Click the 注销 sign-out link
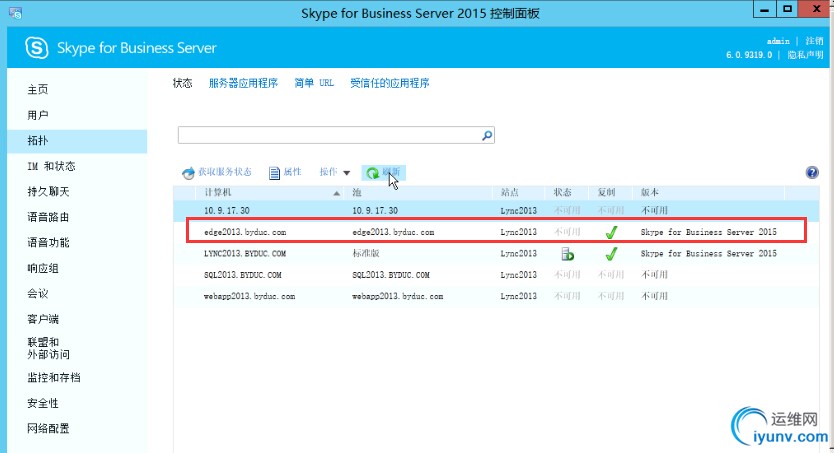Screen dimensions: 834x453 click(814, 41)
